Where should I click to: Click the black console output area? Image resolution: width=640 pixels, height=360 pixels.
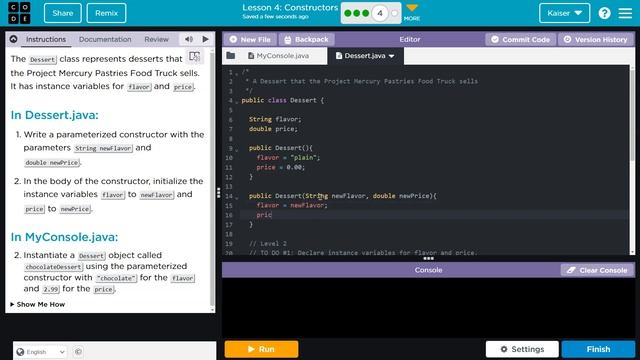[428, 307]
